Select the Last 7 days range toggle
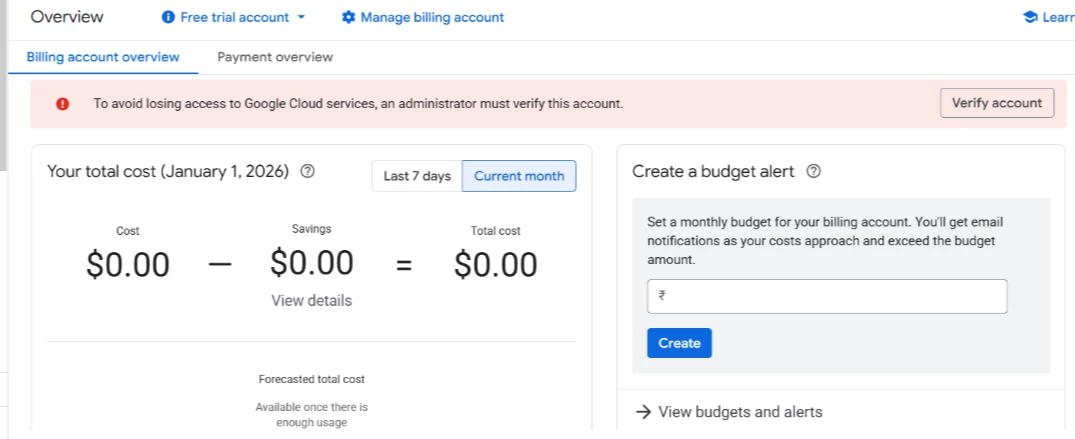The height and width of the screenshot is (439, 1075). tap(417, 176)
